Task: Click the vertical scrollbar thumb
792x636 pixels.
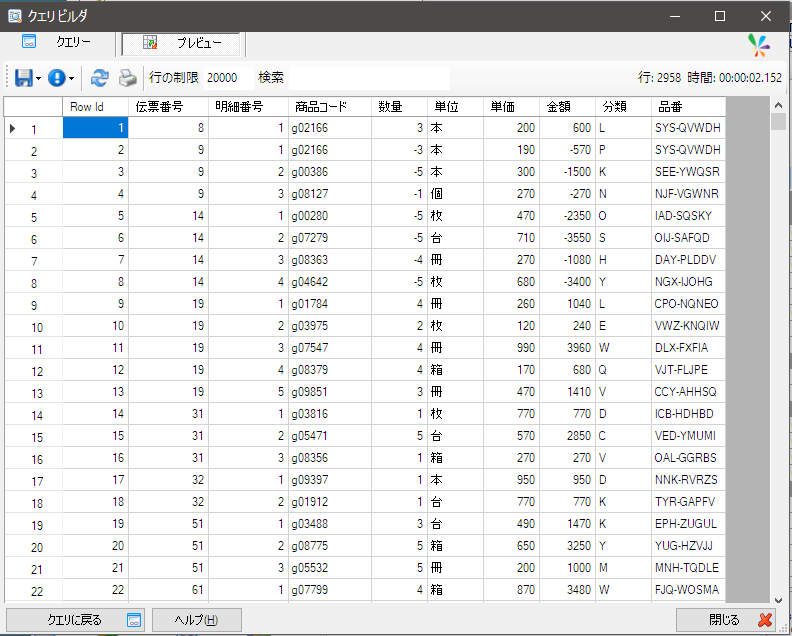Action: pos(778,122)
